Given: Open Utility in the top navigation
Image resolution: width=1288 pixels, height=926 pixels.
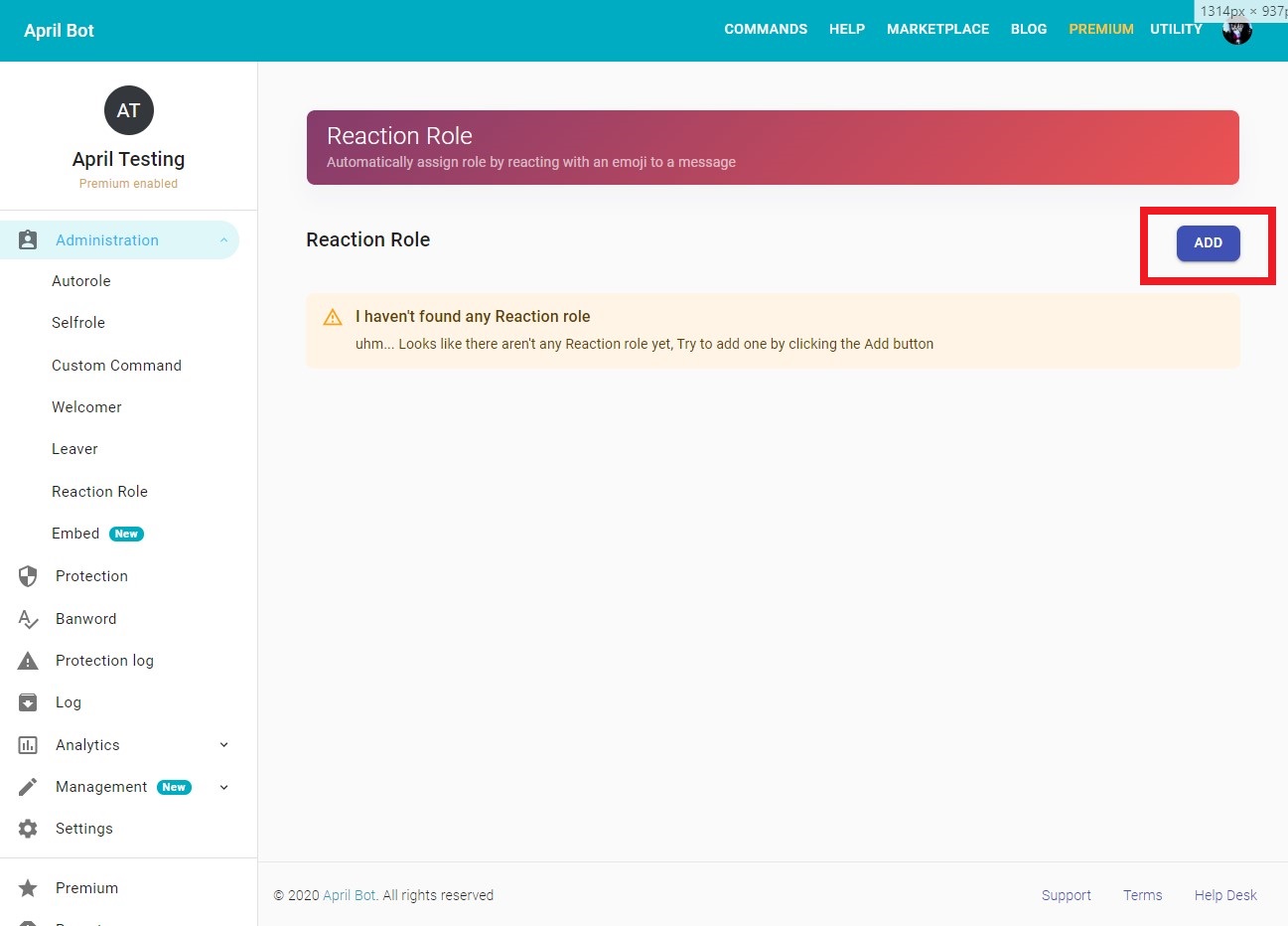Looking at the screenshot, I should pos(1176,30).
